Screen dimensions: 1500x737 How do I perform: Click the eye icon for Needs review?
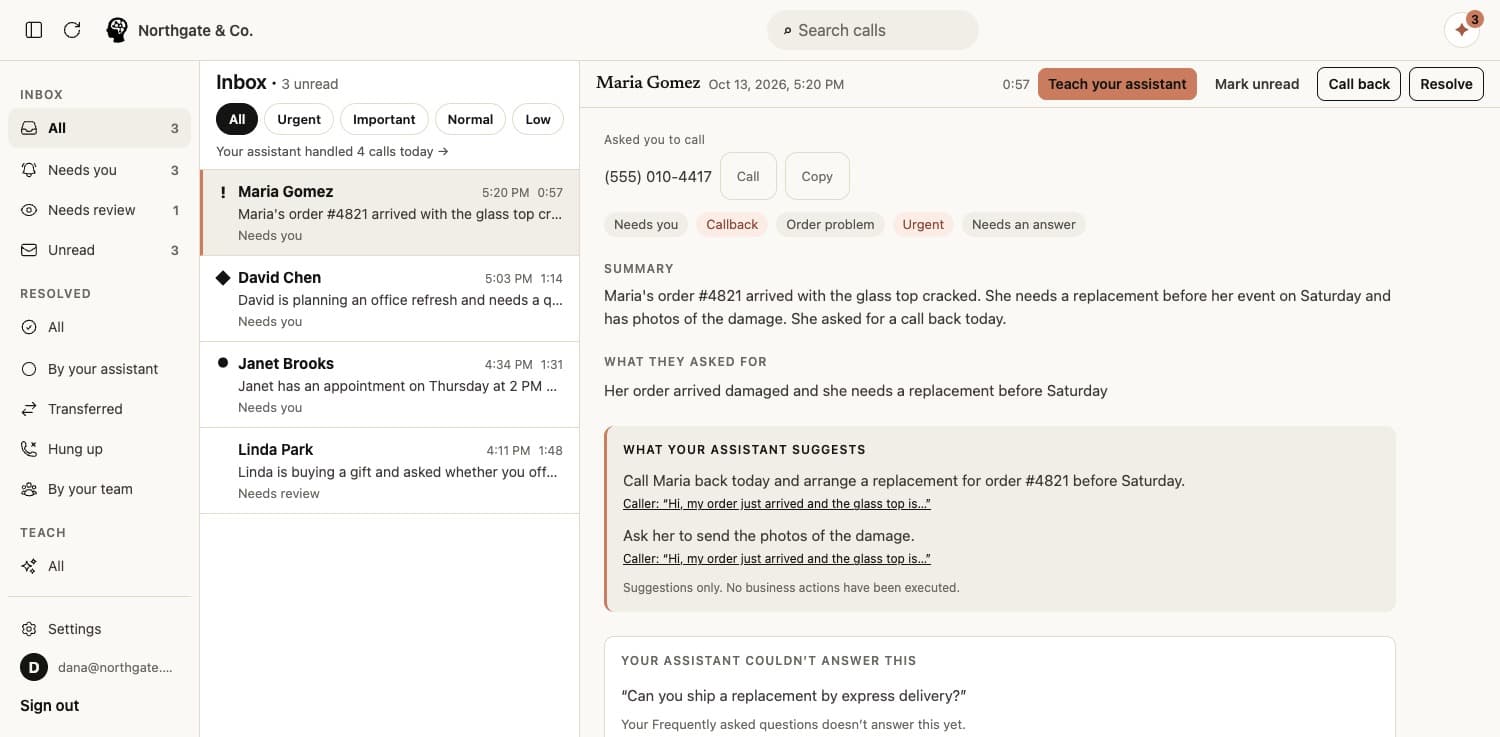pos(29,210)
